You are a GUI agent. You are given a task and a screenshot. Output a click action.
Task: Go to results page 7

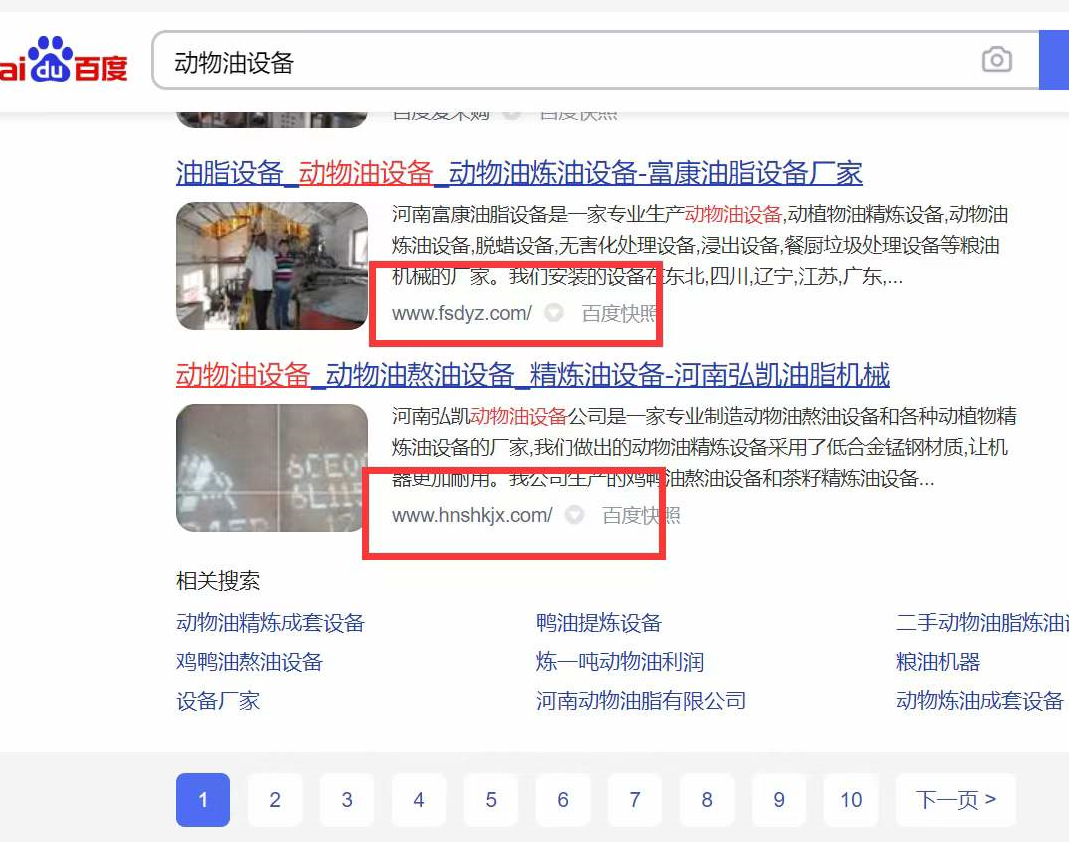[635, 800]
